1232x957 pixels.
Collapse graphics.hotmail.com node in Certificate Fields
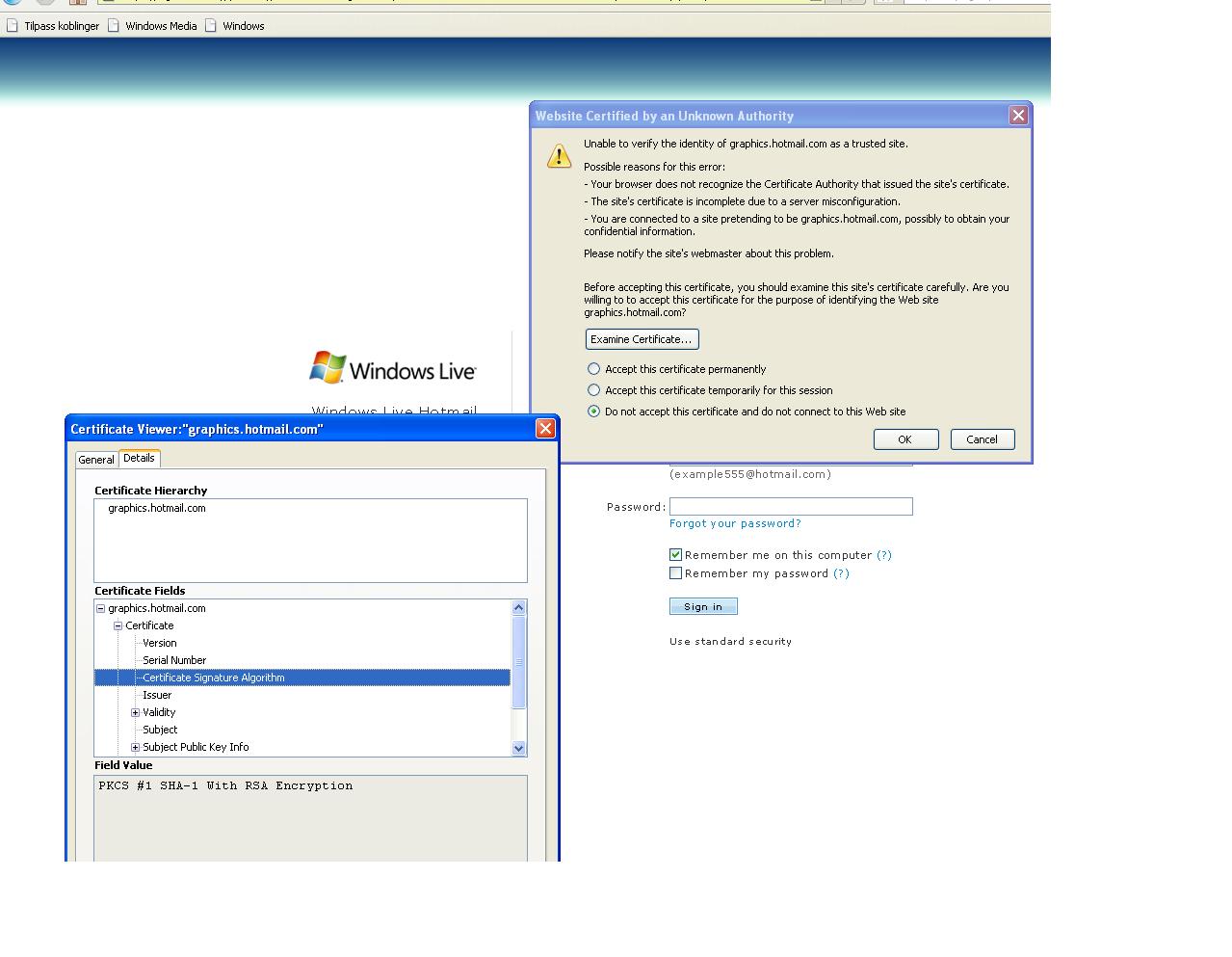100,608
